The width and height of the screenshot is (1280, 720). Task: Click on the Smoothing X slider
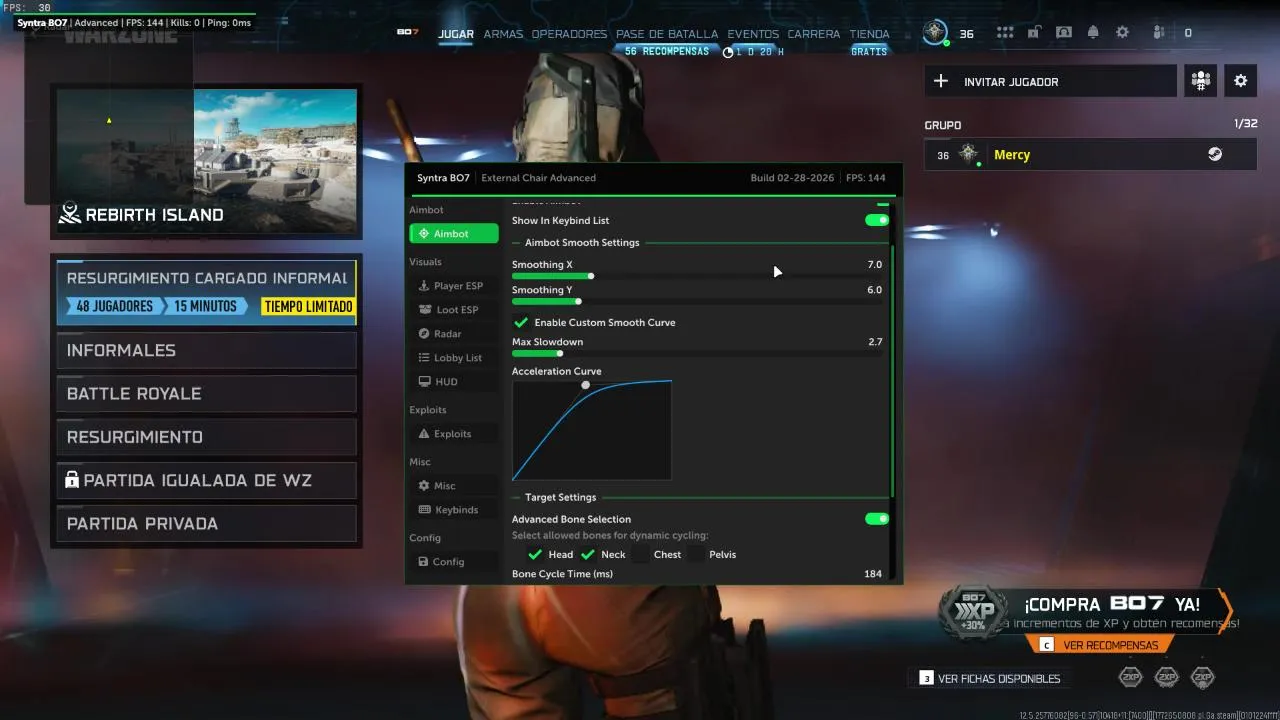click(697, 276)
